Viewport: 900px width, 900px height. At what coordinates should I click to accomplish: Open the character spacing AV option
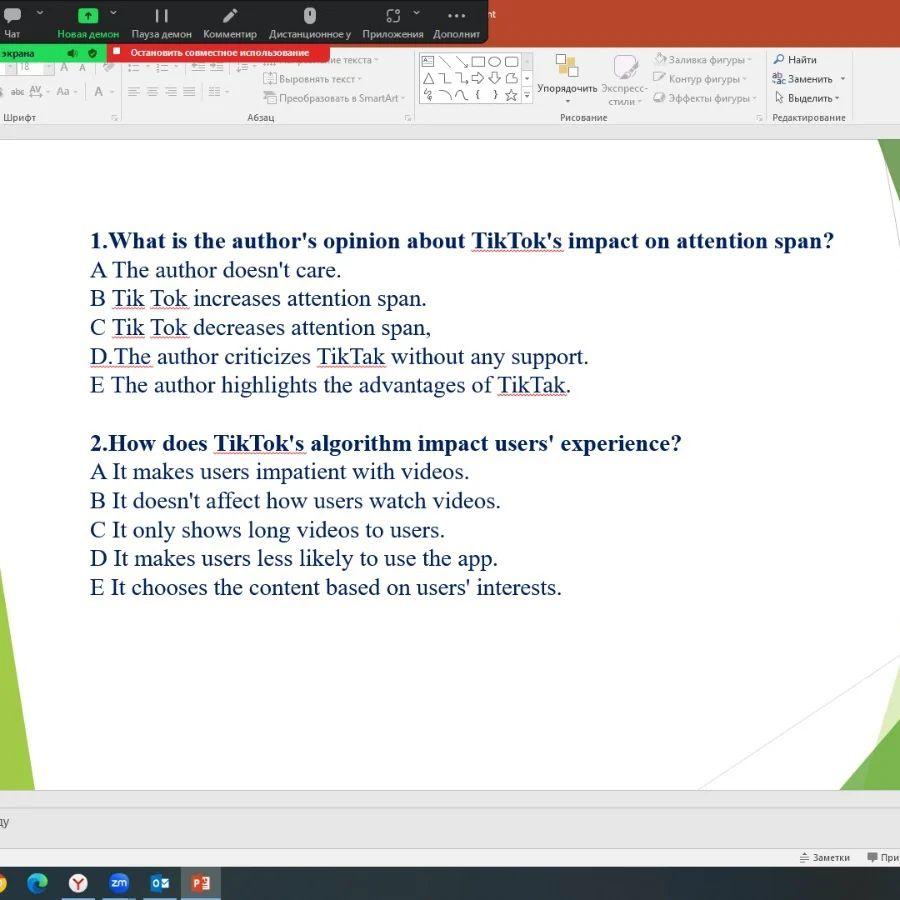click(38, 91)
